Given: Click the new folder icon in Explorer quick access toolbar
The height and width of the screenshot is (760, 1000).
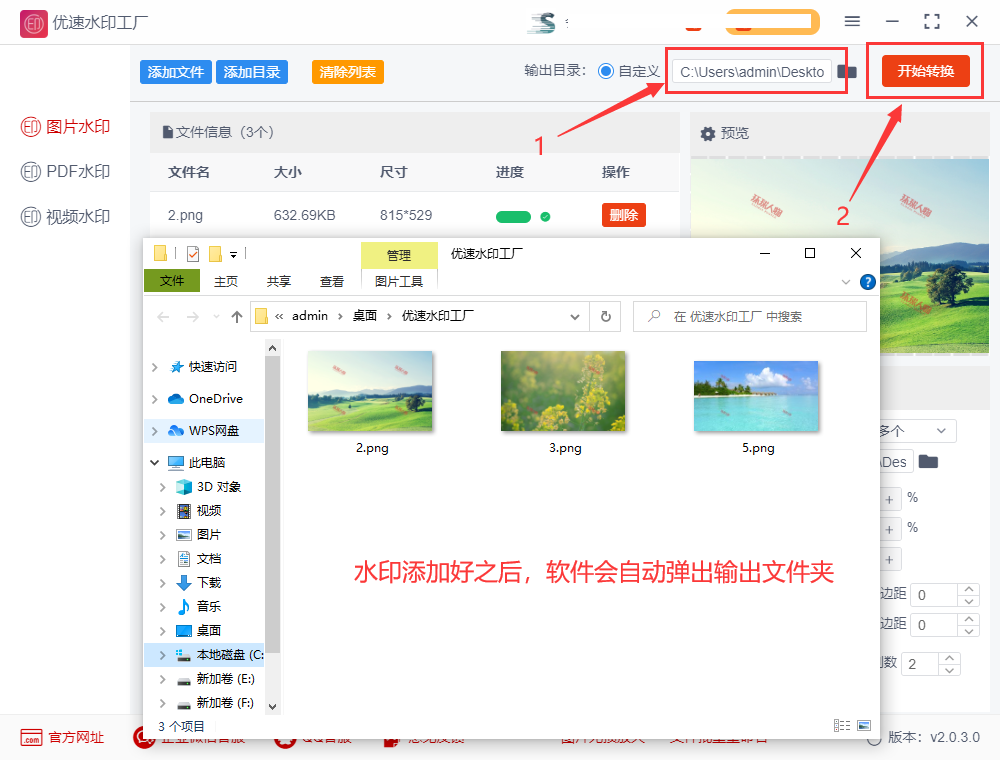Looking at the screenshot, I should click(x=216, y=254).
